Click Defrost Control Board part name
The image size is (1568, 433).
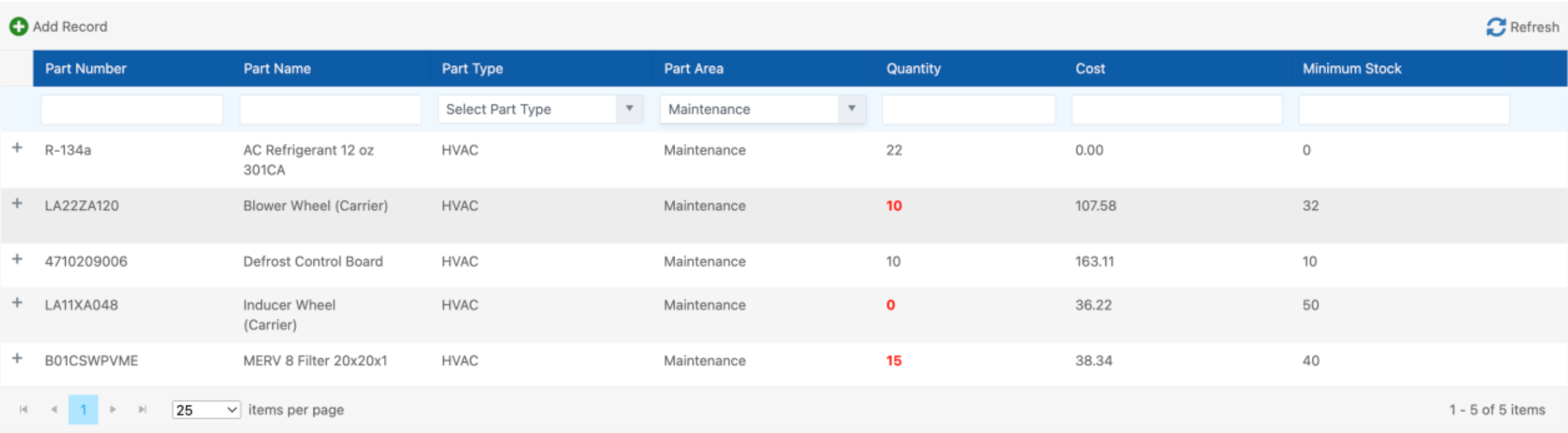pos(313,261)
